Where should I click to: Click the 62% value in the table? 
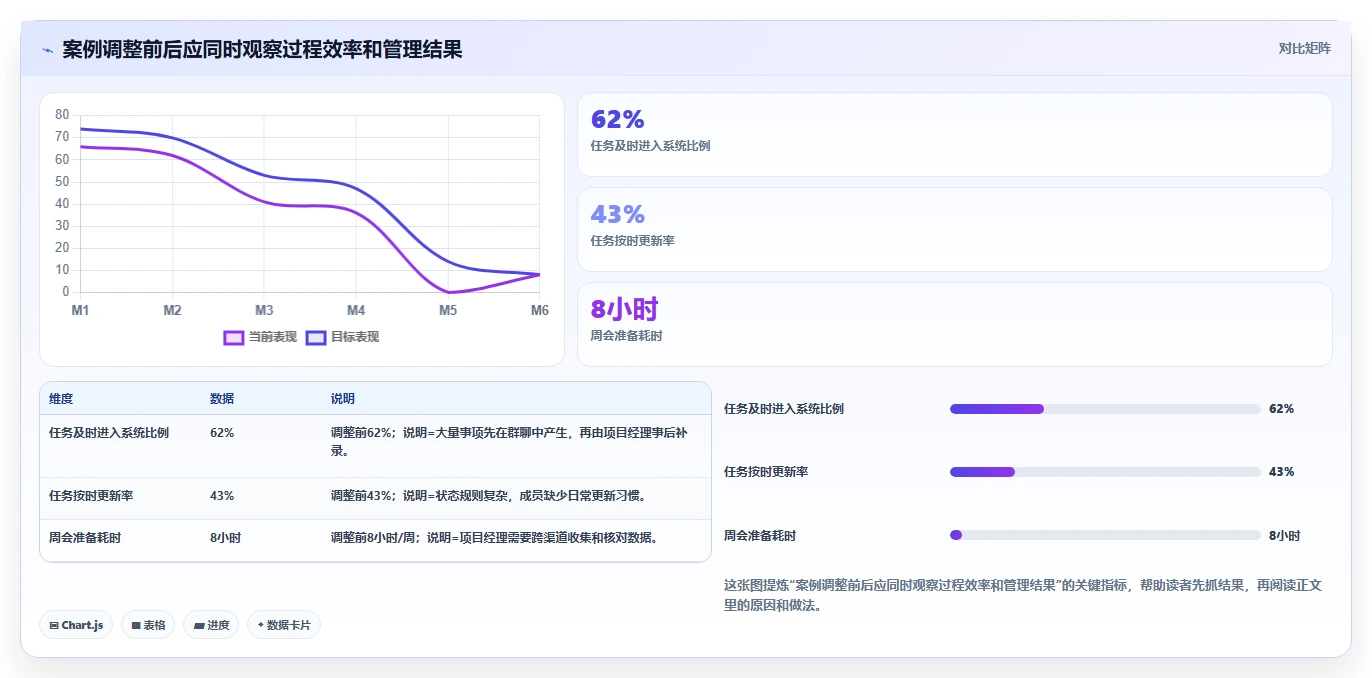[x=222, y=433]
